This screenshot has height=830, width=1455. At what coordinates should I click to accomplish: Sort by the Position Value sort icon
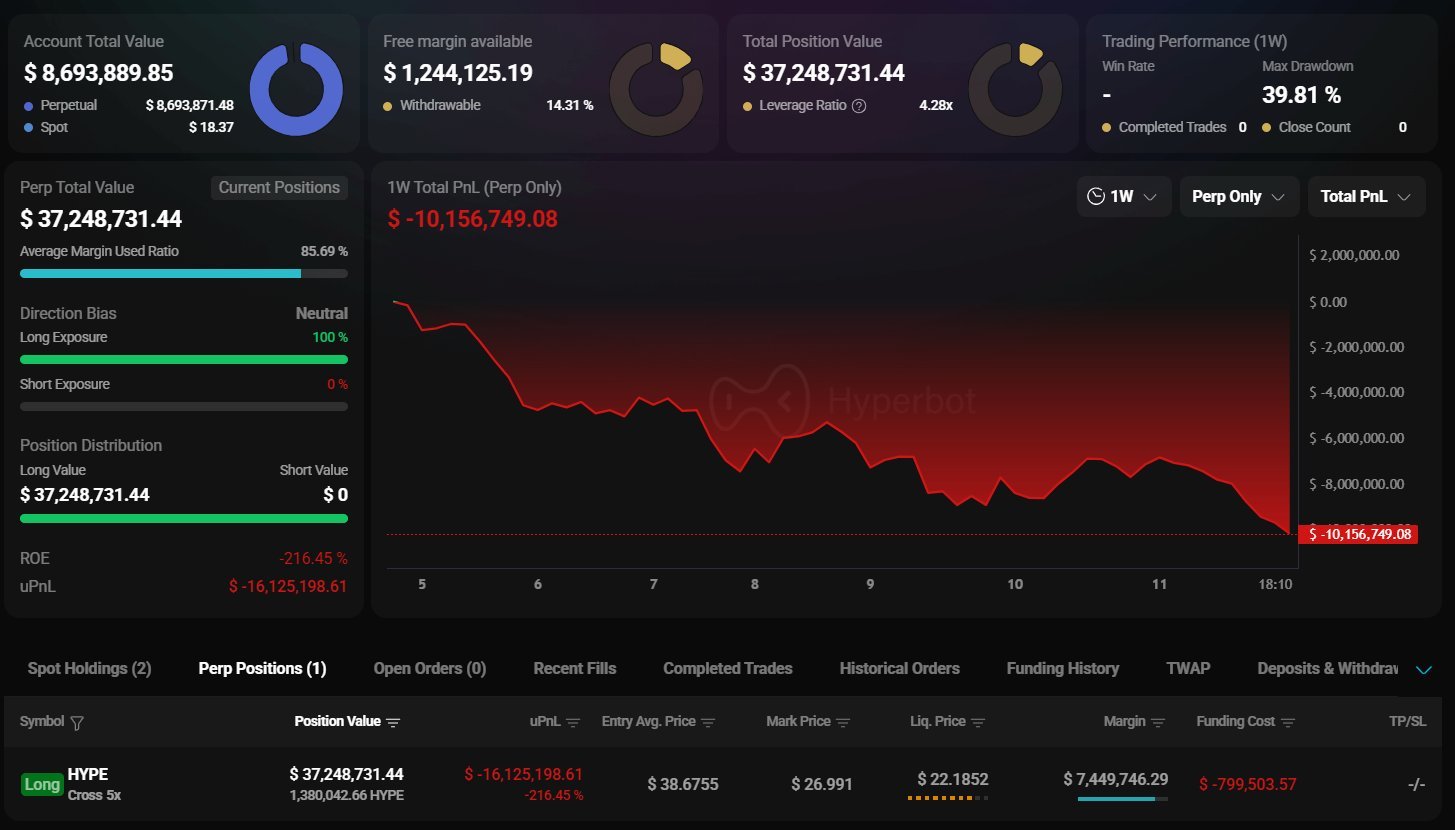pyautogui.click(x=393, y=722)
